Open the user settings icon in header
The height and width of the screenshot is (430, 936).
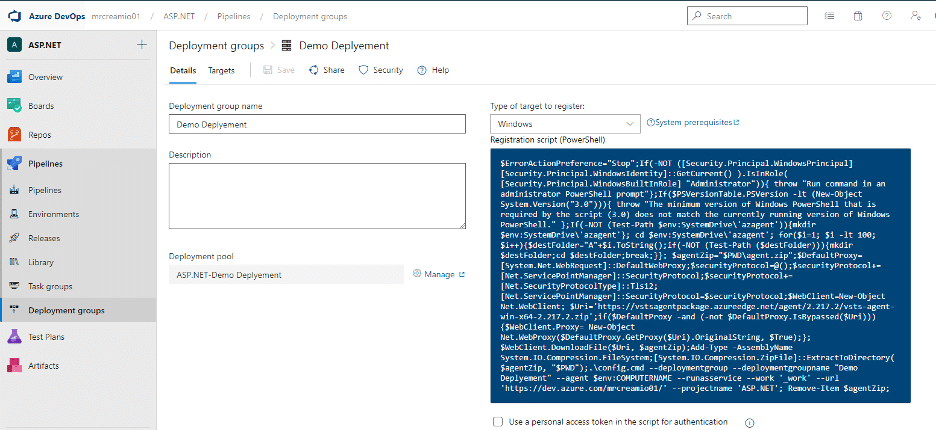[x=916, y=16]
